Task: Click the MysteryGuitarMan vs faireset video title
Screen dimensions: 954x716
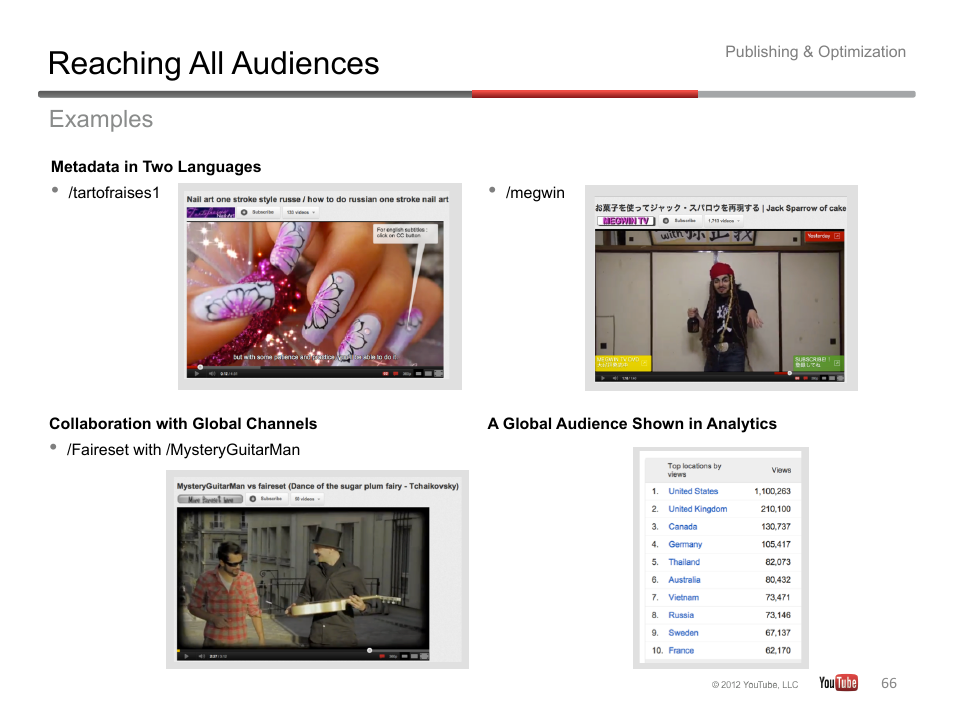Action: (x=318, y=485)
